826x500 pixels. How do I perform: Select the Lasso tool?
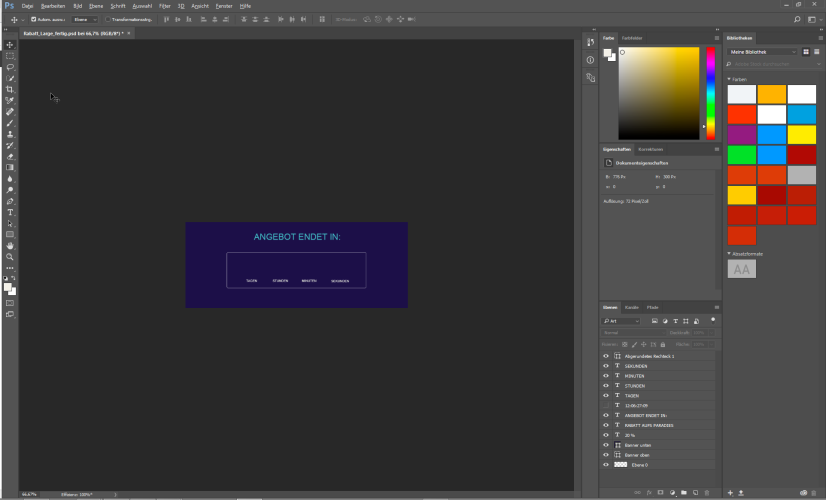pos(10,67)
